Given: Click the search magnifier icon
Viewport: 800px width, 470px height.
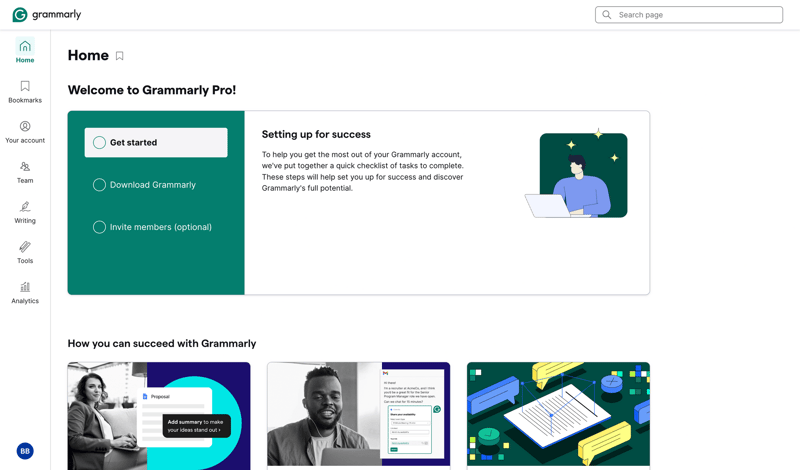Looking at the screenshot, I should [x=607, y=15].
